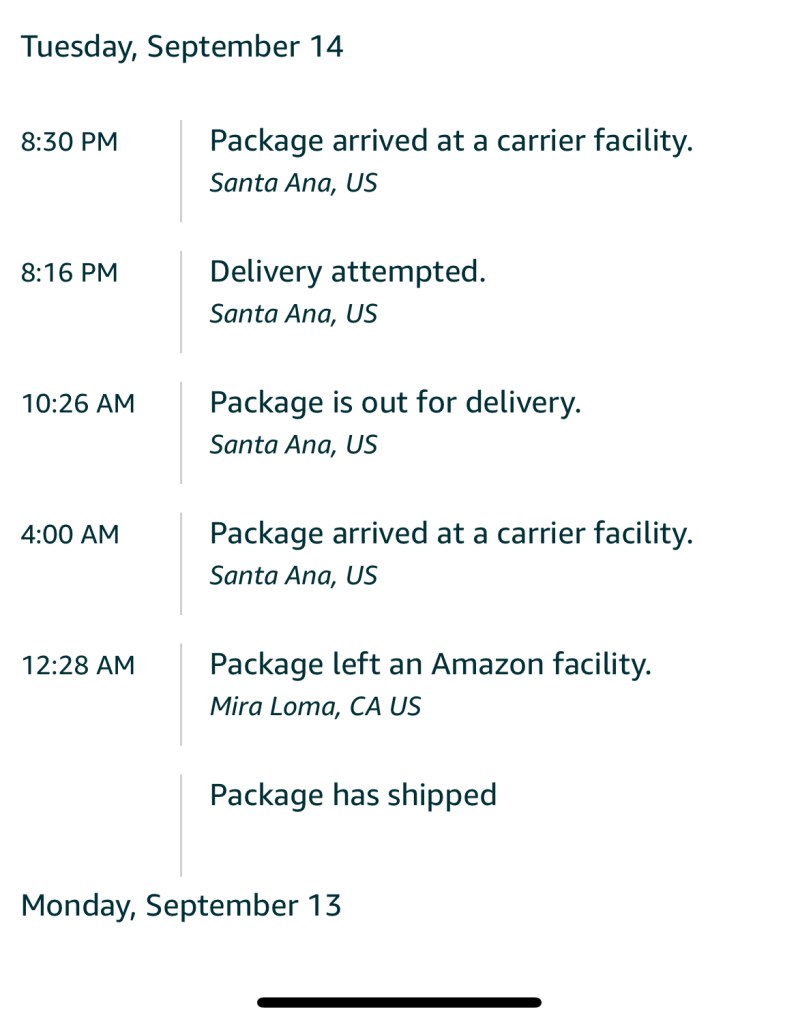Click the Mira Loma, CA US location
The height and width of the screenshot is (1024, 798).
[315, 707]
